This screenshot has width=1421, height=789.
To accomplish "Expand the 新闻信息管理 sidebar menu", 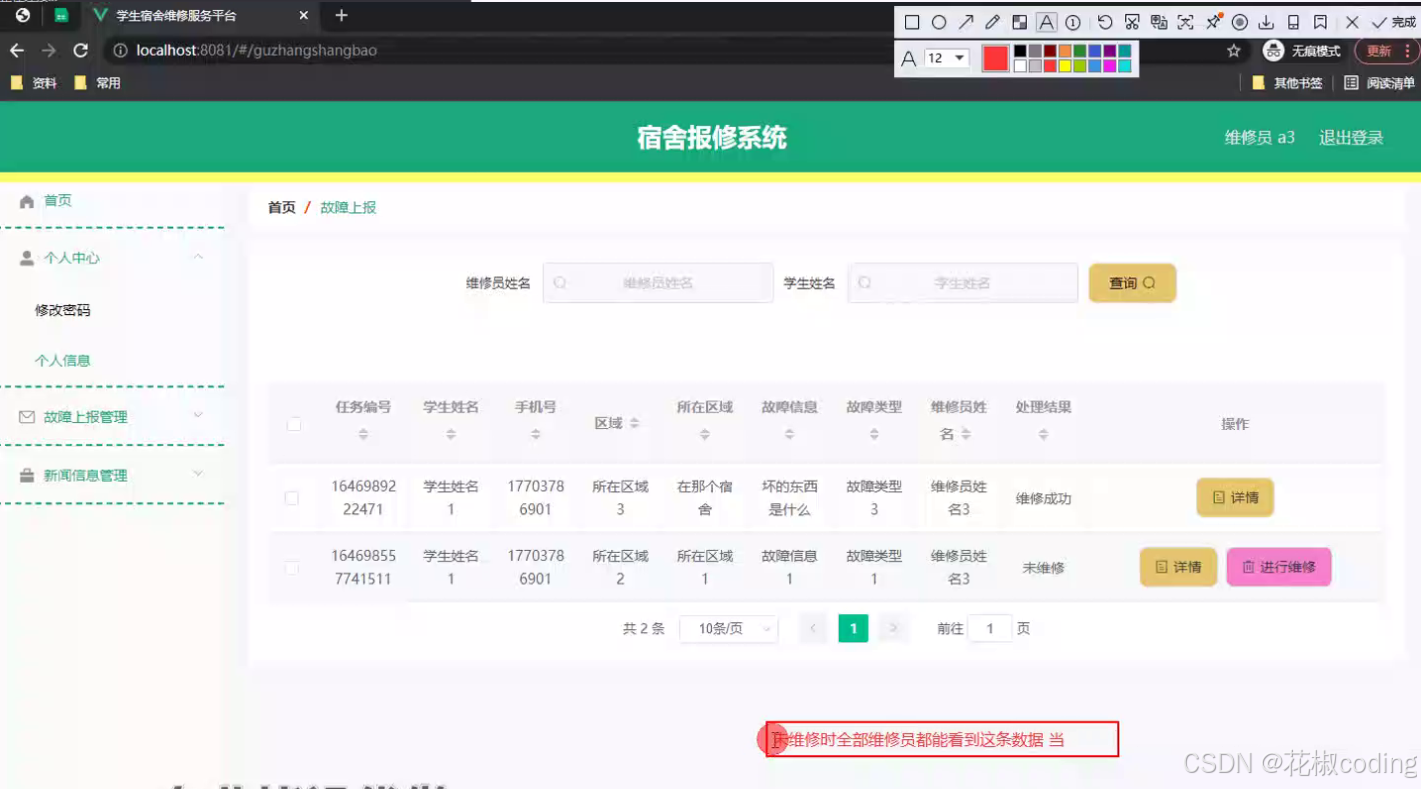I will [x=112, y=475].
